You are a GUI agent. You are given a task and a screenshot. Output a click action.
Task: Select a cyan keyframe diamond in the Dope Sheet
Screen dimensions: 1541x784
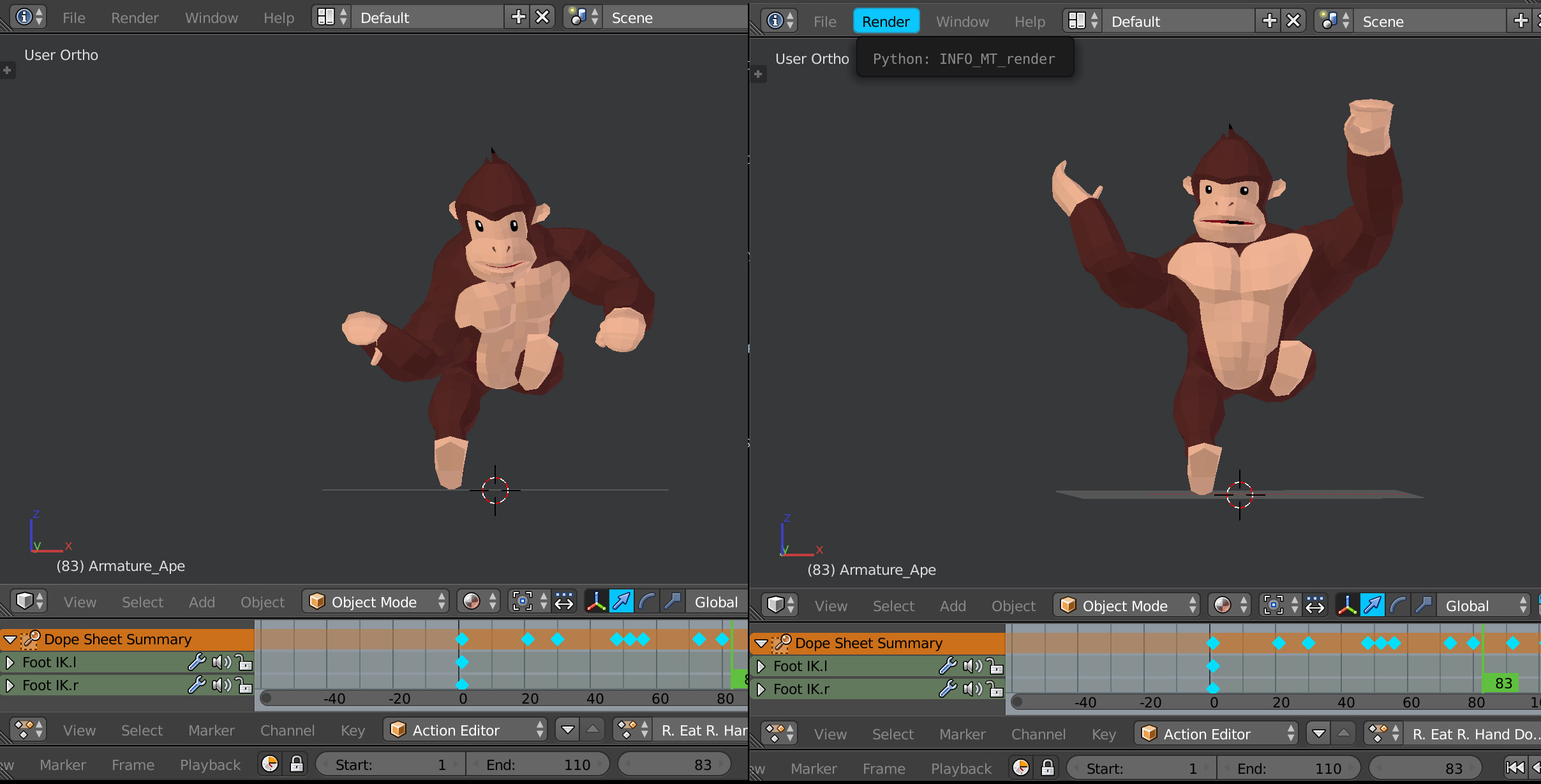[461, 639]
